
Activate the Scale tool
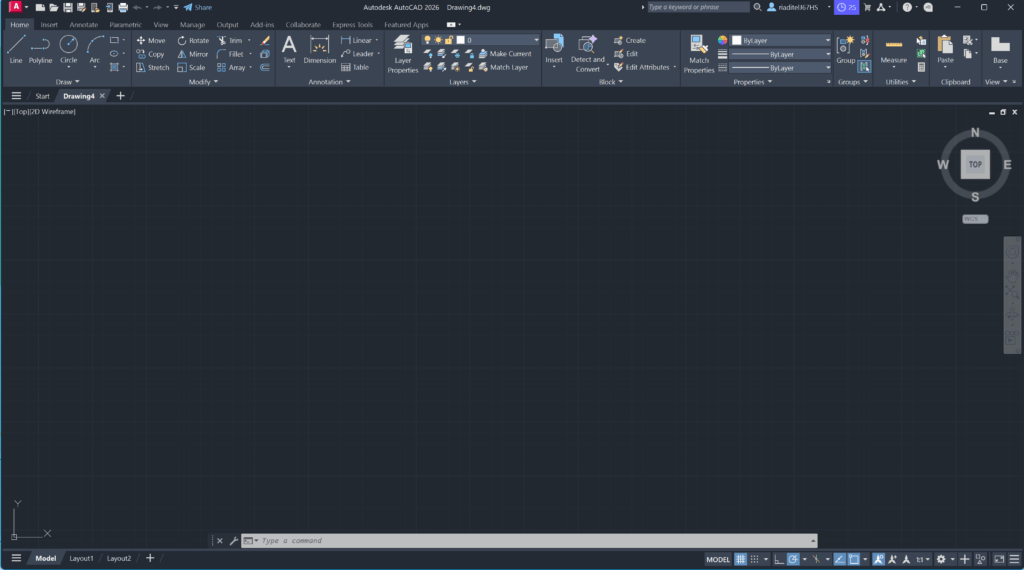pyautogui.click(x=191, y=67)
